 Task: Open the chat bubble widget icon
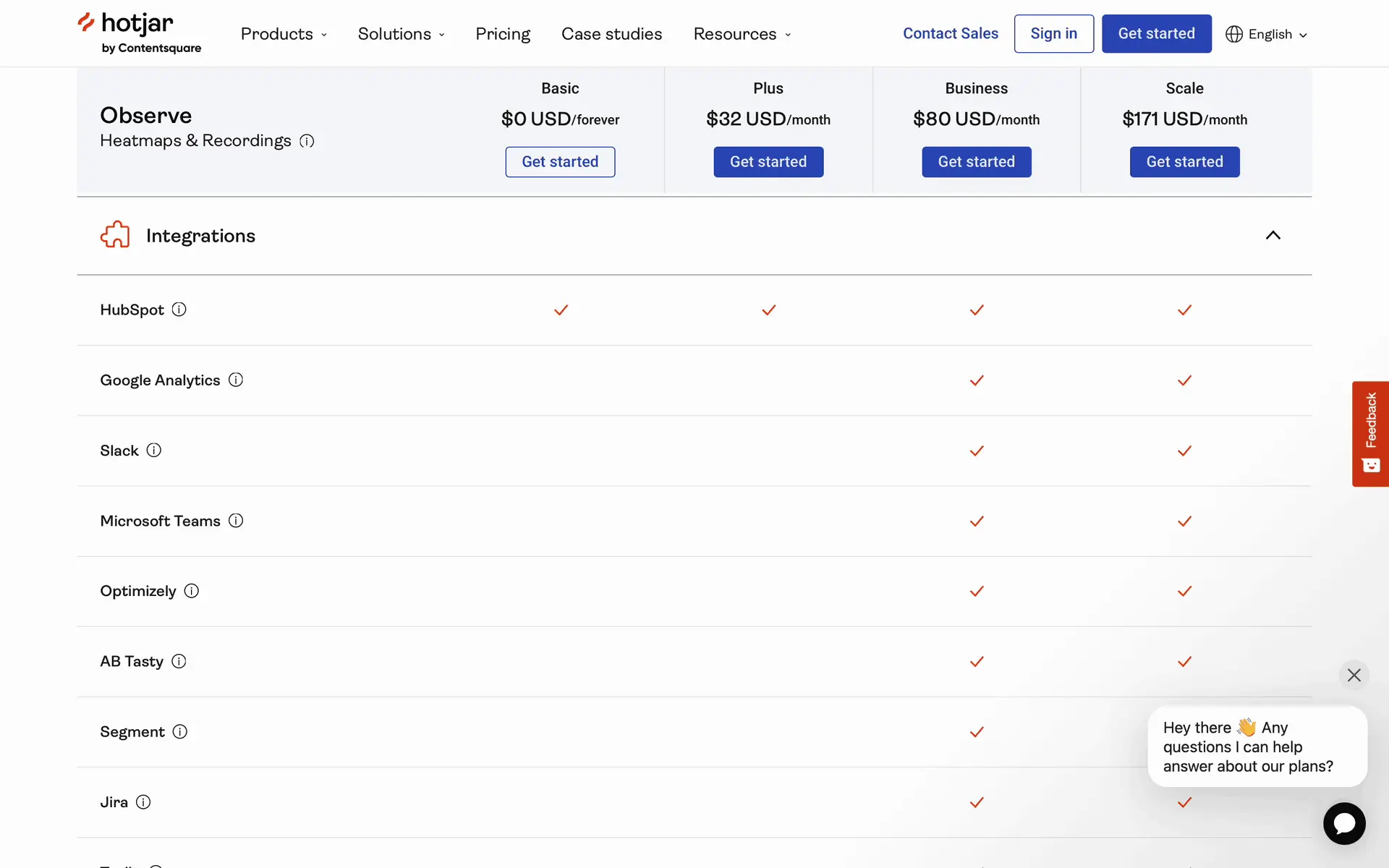click(x=1344, y=823)
